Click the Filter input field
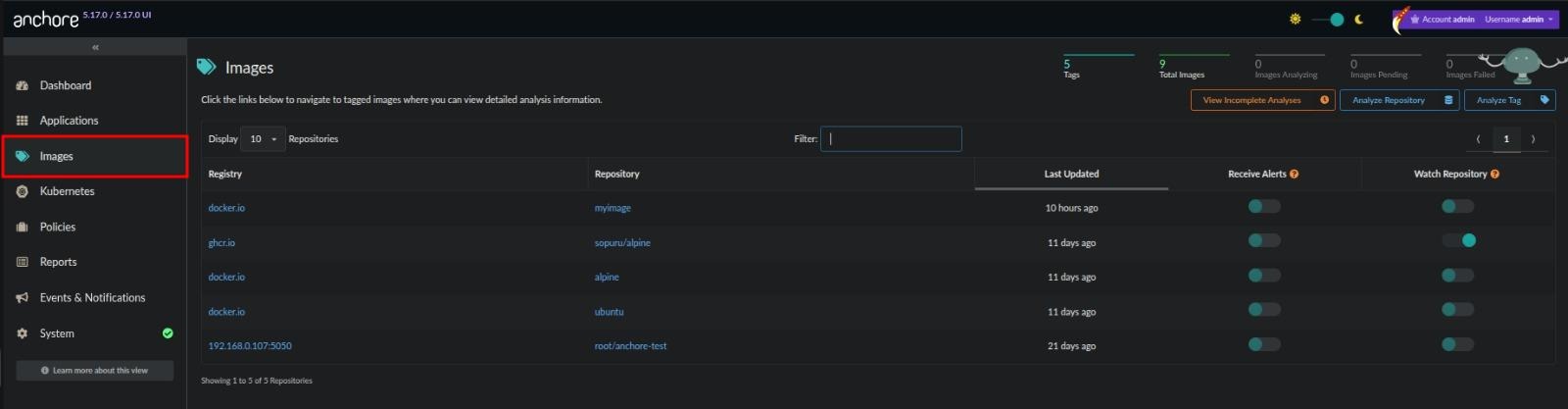Viewport: 1568px width, 409px height. click(x=891, y=139)
